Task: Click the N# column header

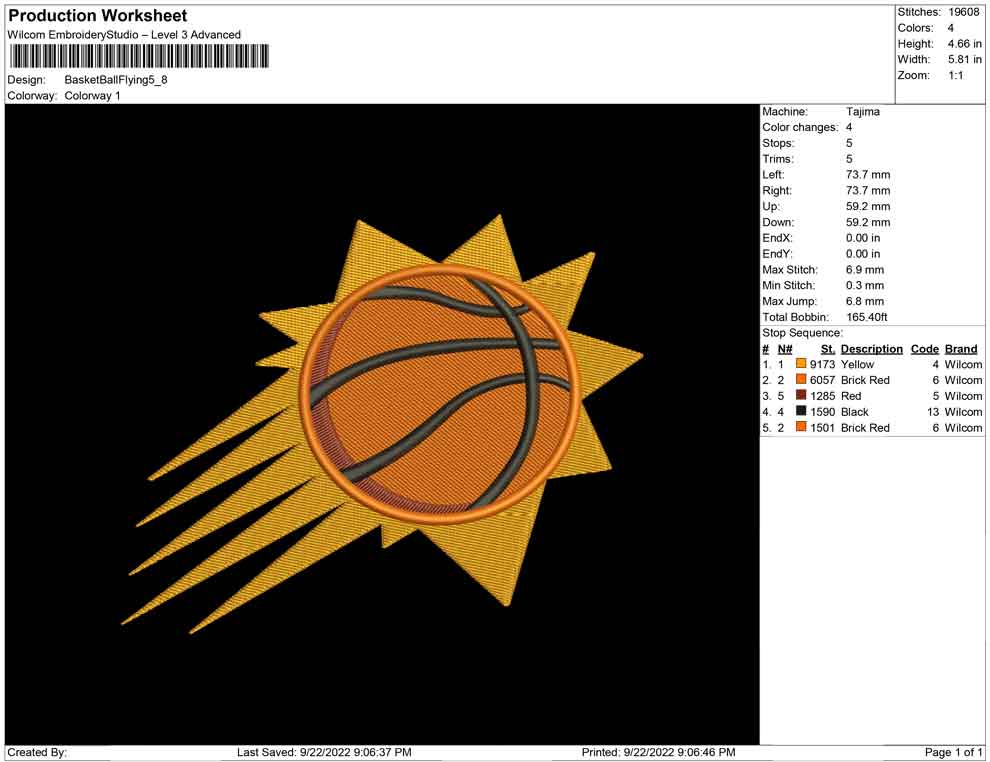Action: point(785,349)
